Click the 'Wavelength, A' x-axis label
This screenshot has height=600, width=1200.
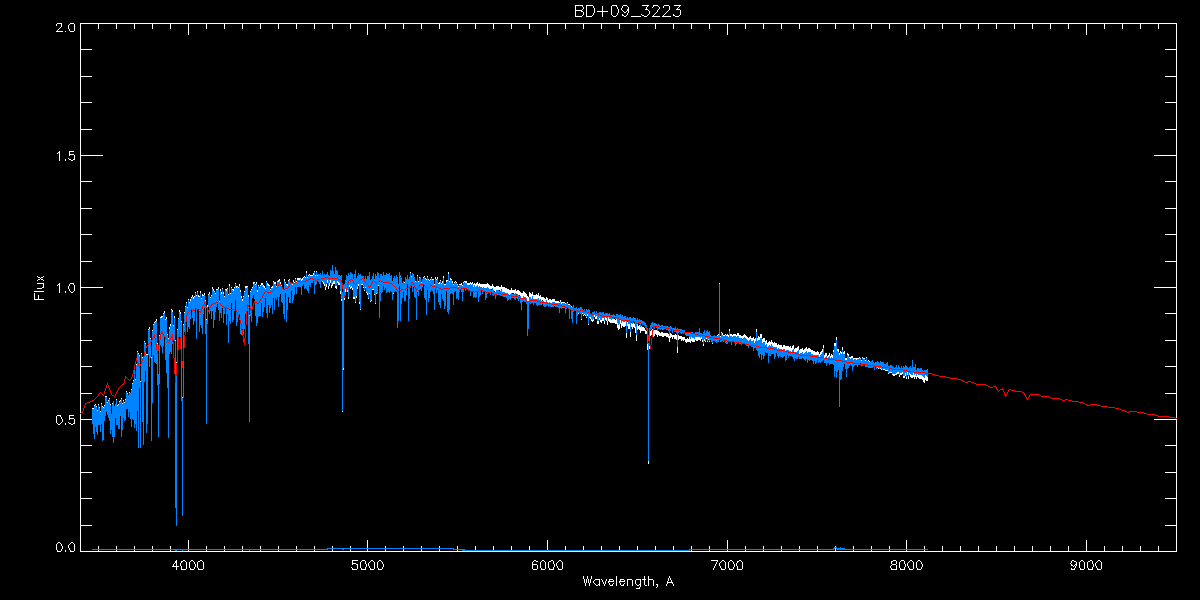627,582
